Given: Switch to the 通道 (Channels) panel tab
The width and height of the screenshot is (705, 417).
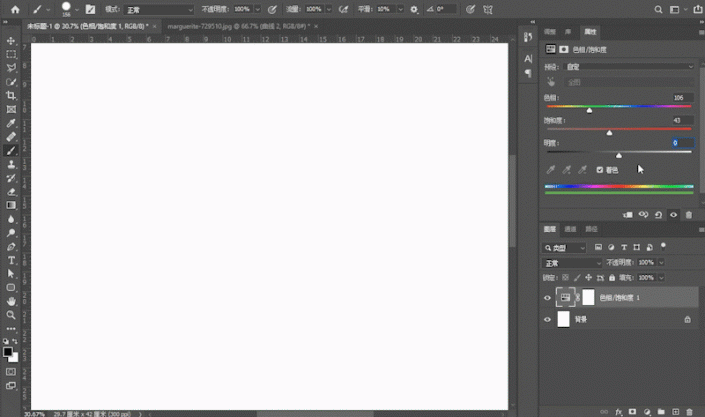Looking at the screenshot, I should point(570,229).
